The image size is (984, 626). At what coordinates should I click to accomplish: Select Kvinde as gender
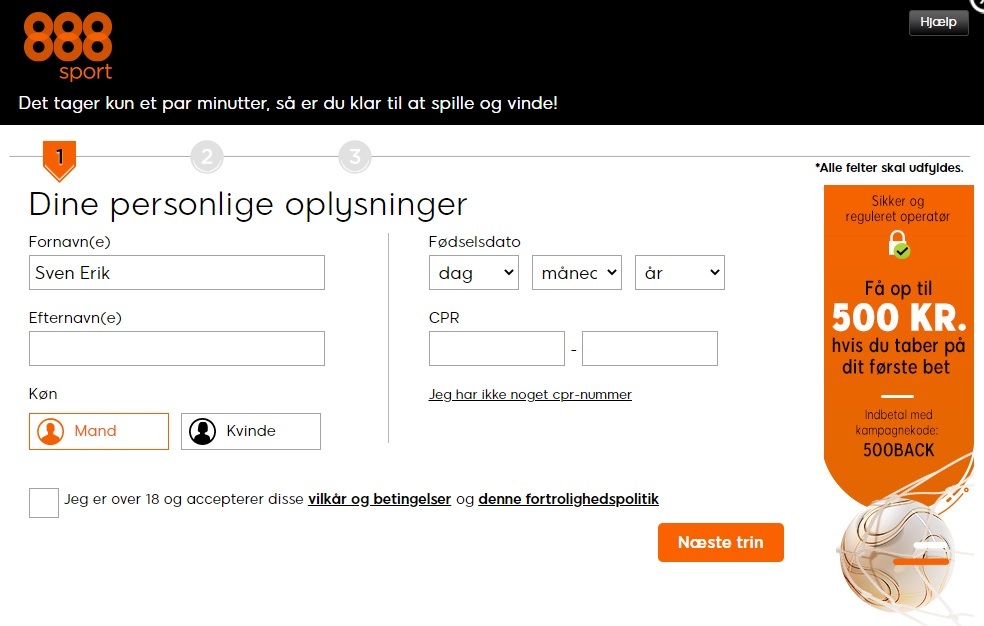tap(250, 431)
